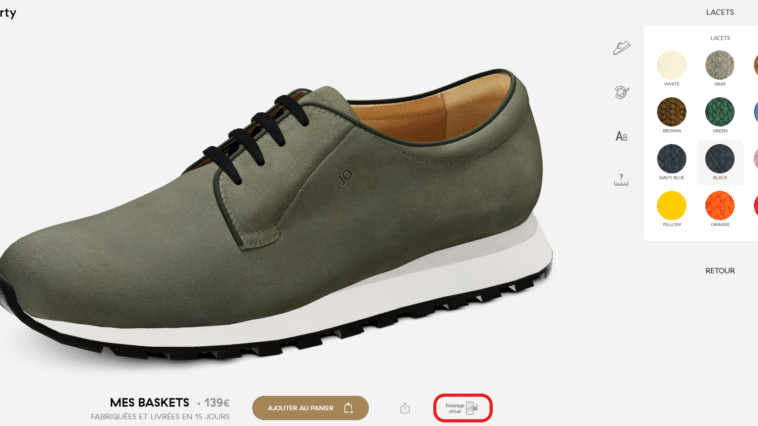
Task: Click the LACETS header at top
Action: click(x=720, y=12)
